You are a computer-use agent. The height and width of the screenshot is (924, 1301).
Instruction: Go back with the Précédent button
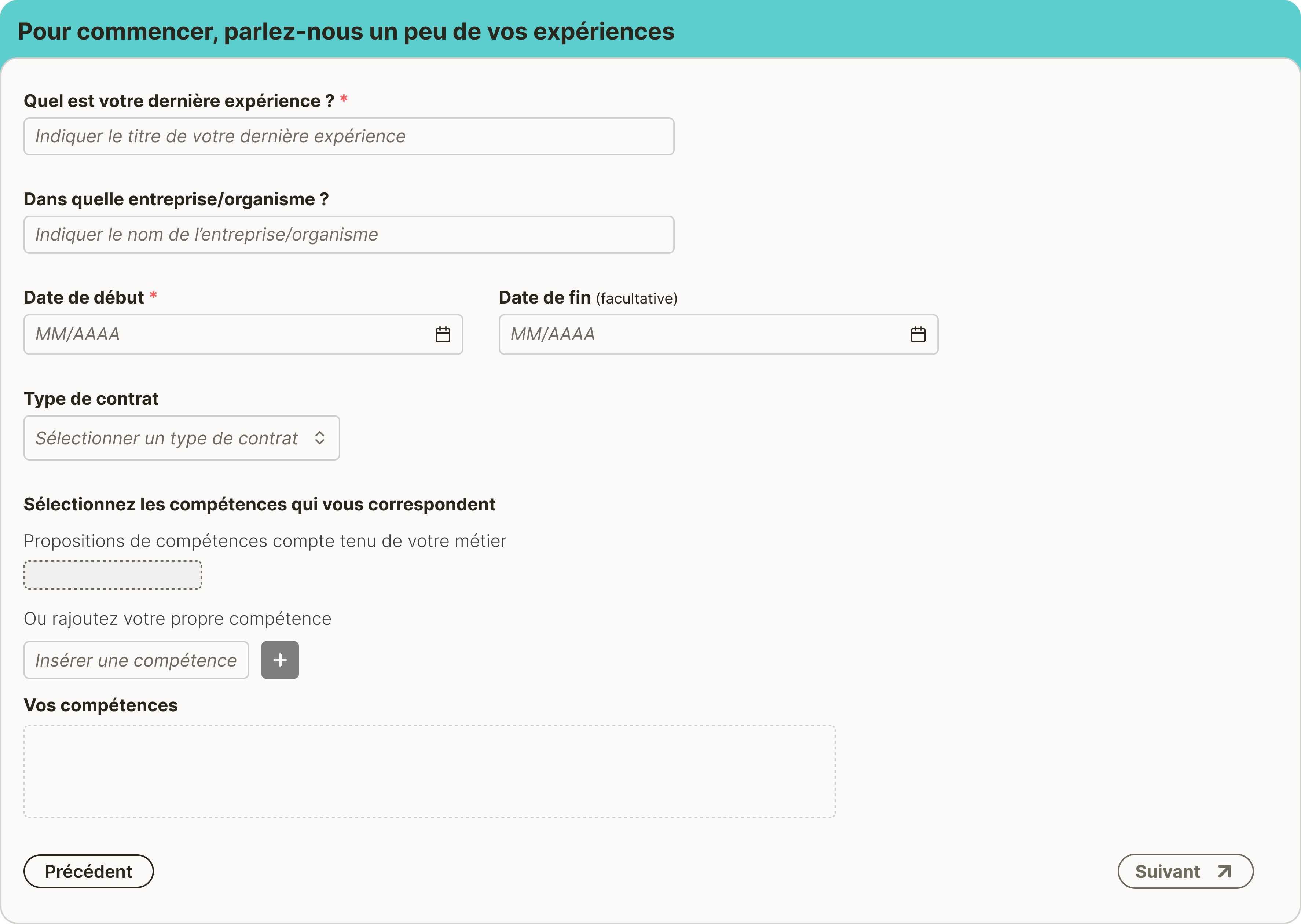point(89,871)
